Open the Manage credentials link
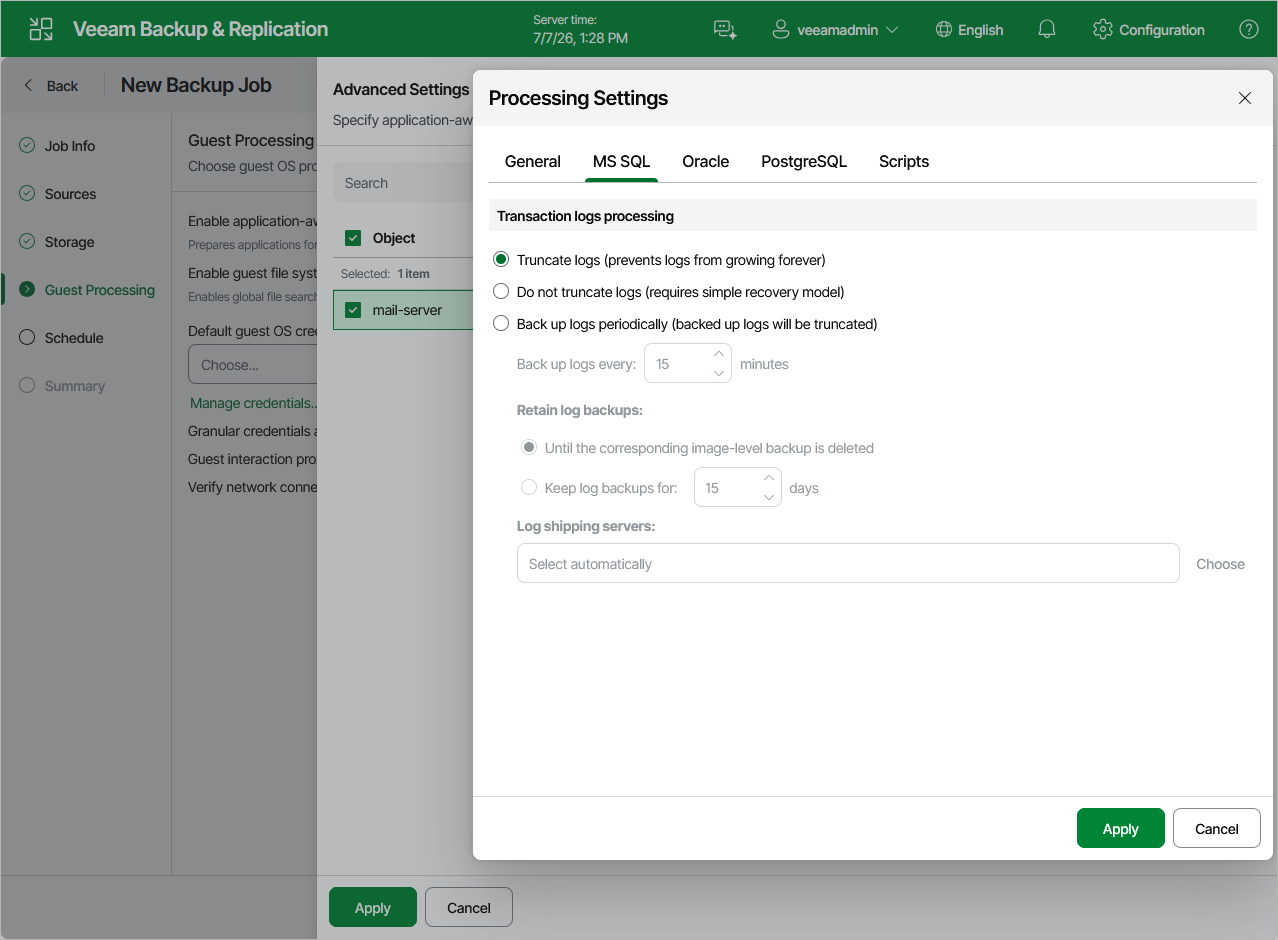This screenshot has height=940, width=1278. pos(254,403)
